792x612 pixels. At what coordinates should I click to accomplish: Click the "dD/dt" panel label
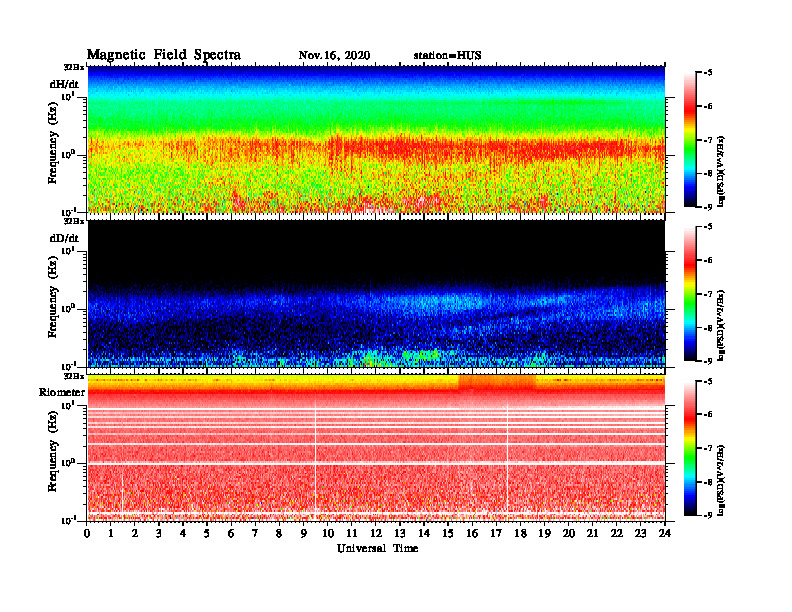pos(64,238)
